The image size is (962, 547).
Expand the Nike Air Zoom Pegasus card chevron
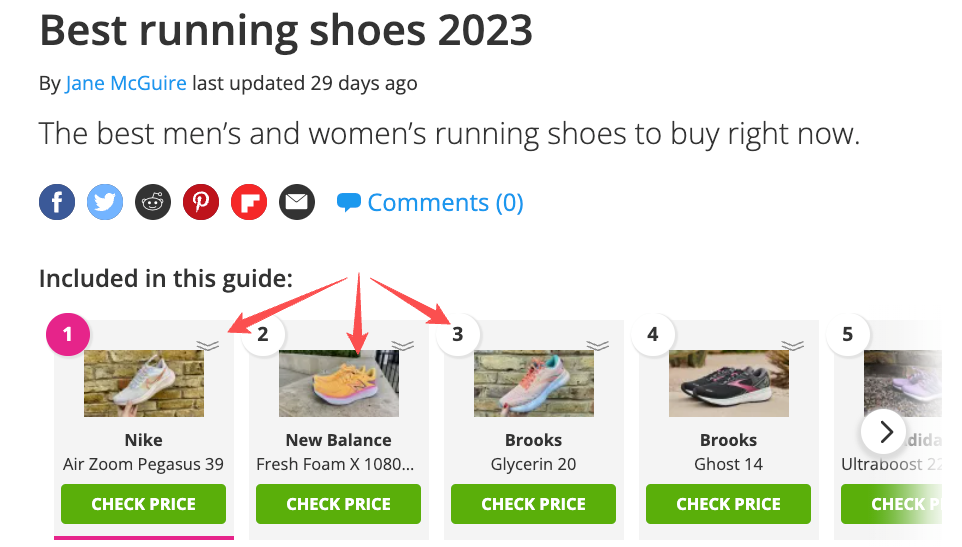point(208,345)
